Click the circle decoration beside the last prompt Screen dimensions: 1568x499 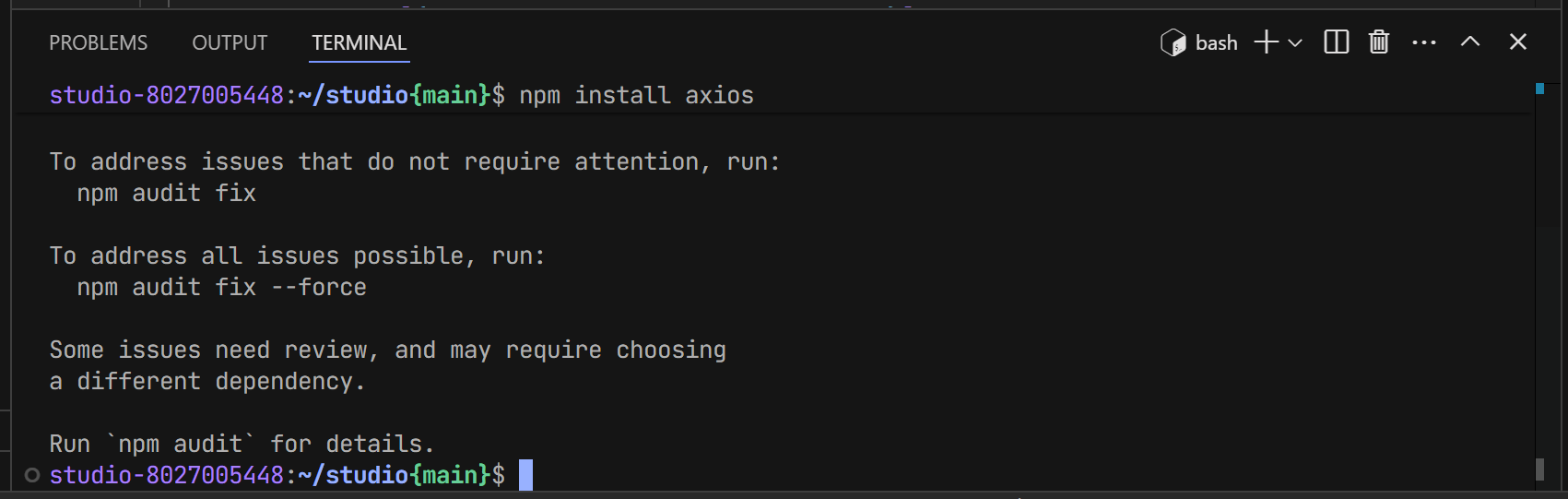point(32,475)
